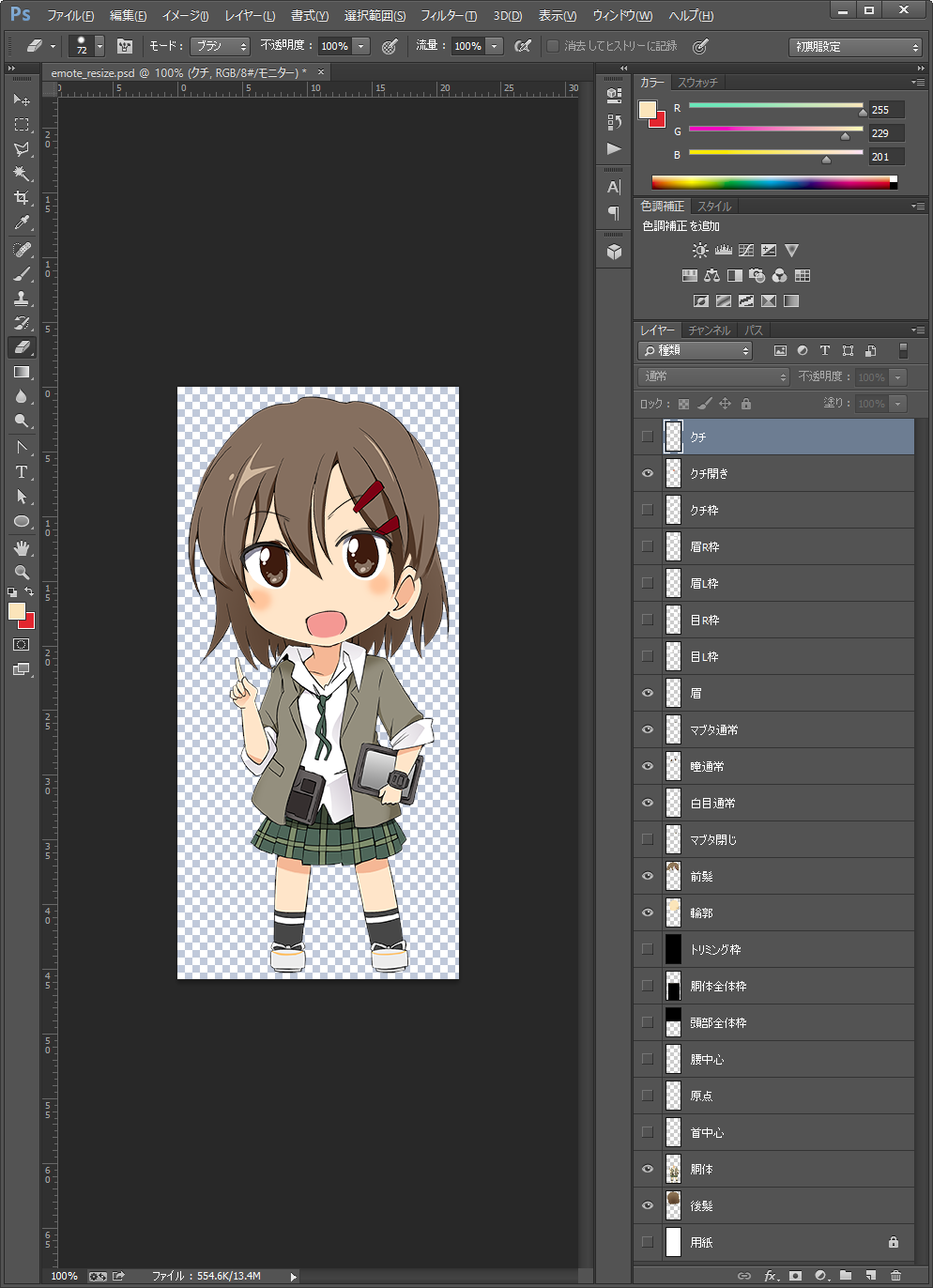Activate the Zoom tool in toolbox
Screen dimensions: 933x1288
[21, 572]
